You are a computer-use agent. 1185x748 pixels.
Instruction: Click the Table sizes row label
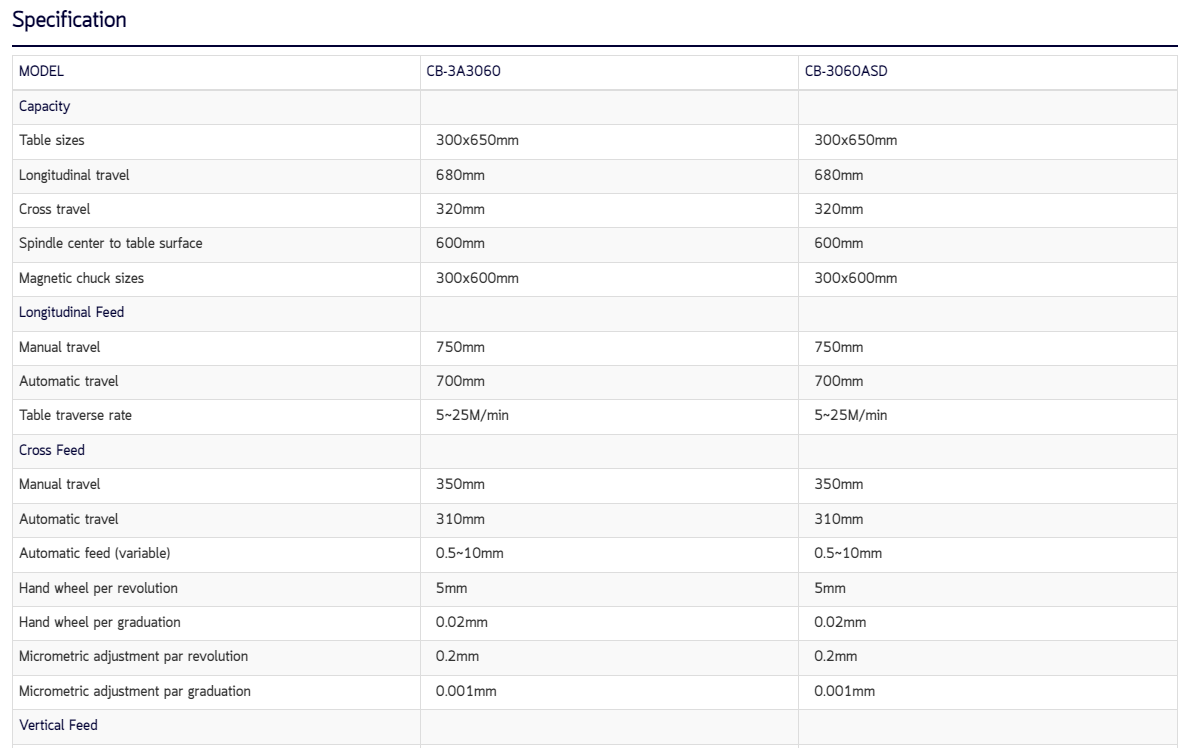point(51,141)
